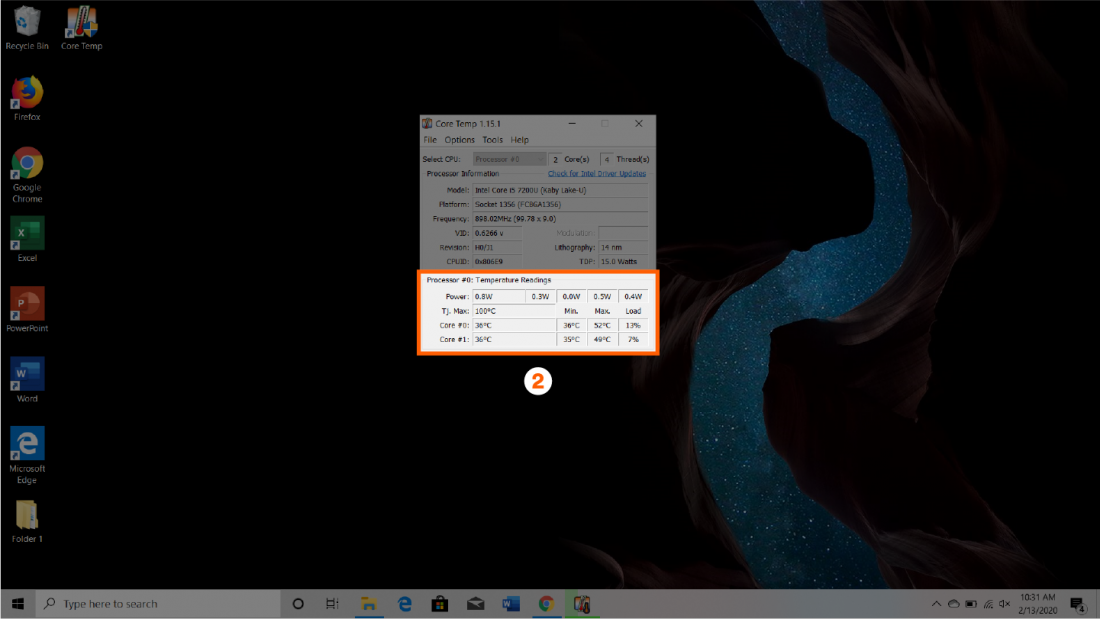Open the Core Temp desktop shortcut
1100x619 pixels.
coord(81,24)
